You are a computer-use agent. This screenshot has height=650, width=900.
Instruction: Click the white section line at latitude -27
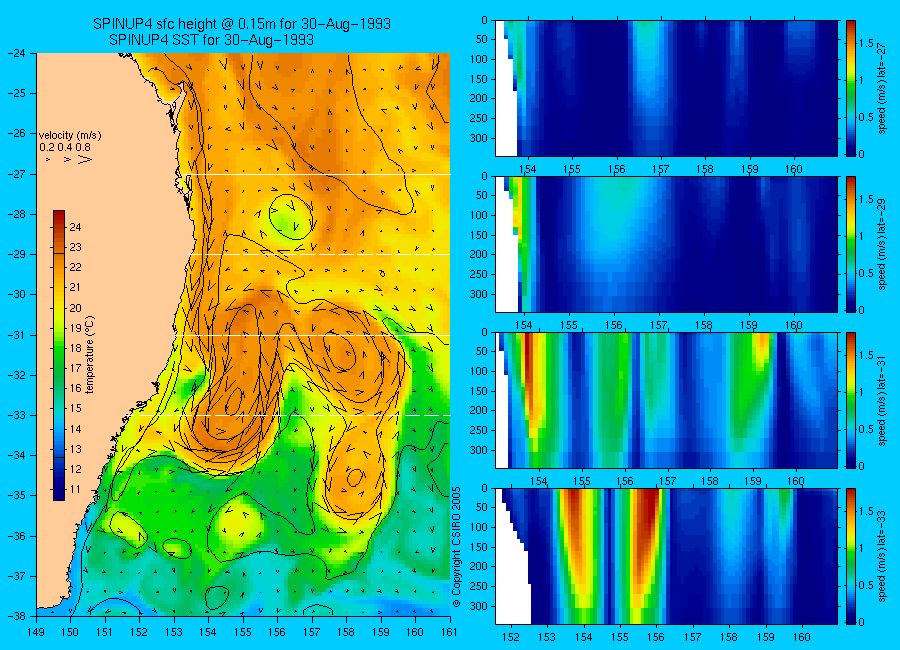[x=317, y=174]
